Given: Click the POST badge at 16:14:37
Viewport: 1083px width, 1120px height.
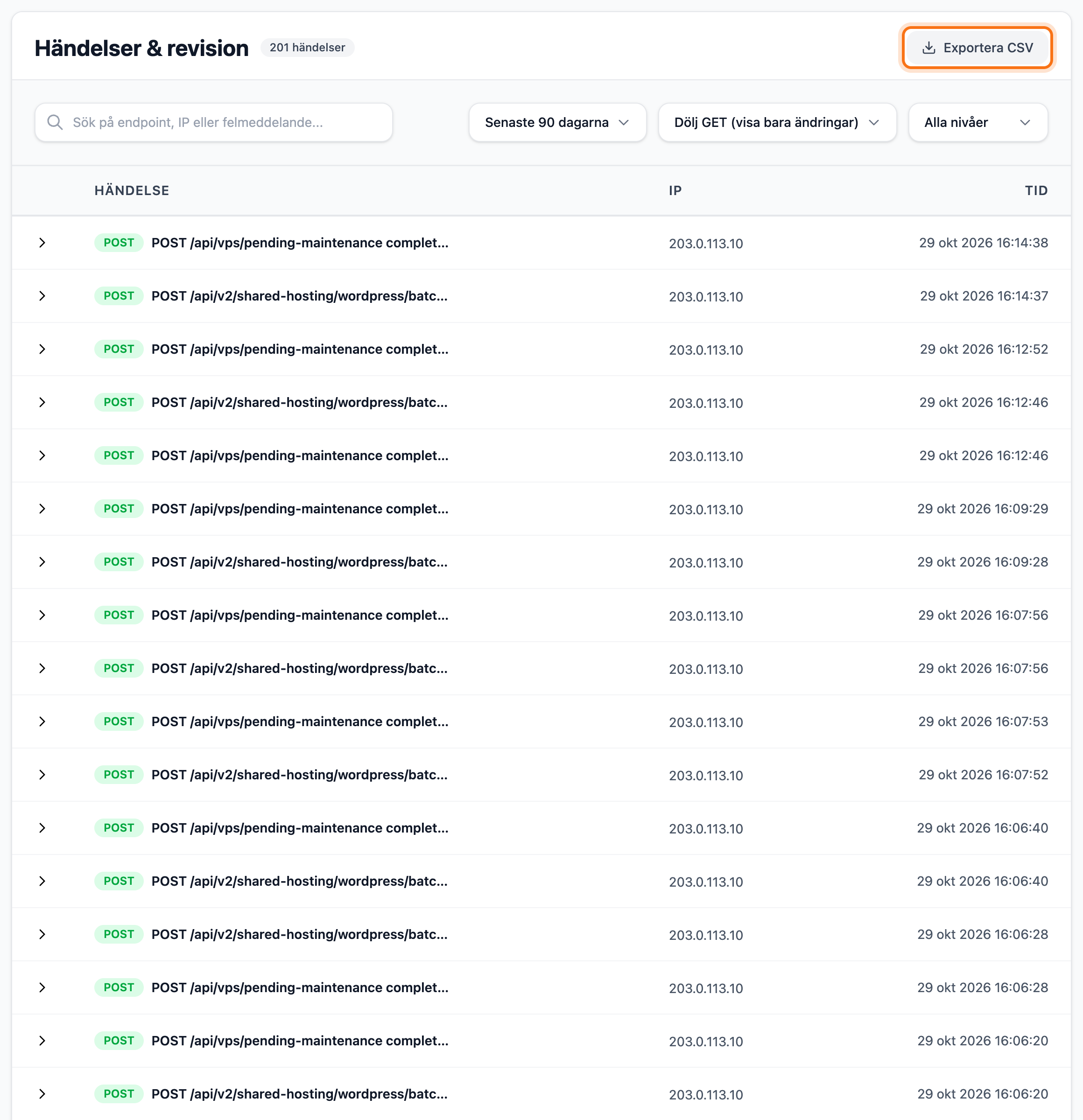Looking at the screenshot, I should pyautogui.click(x=119, y=296).
